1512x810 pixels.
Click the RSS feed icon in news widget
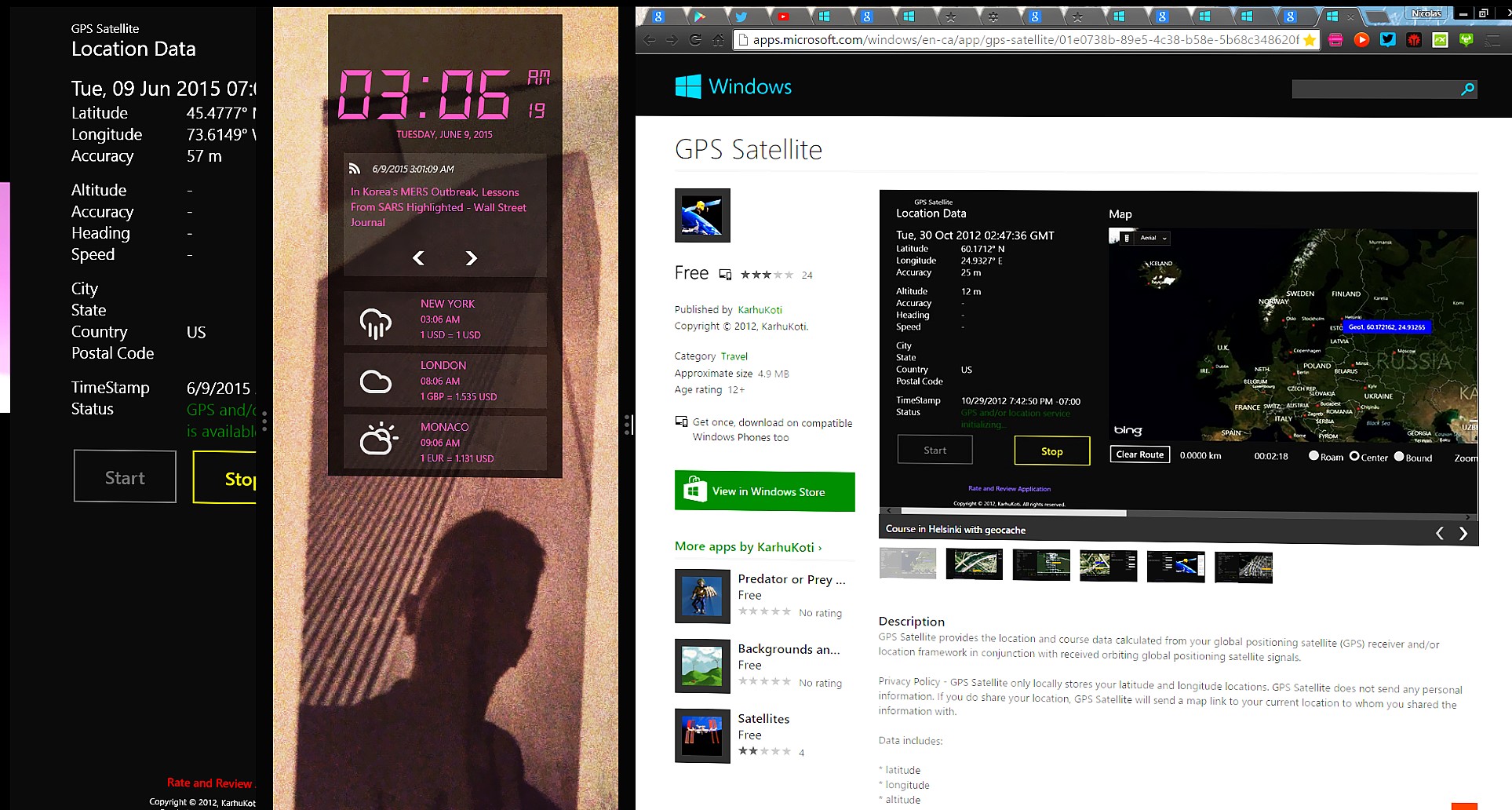355,168
